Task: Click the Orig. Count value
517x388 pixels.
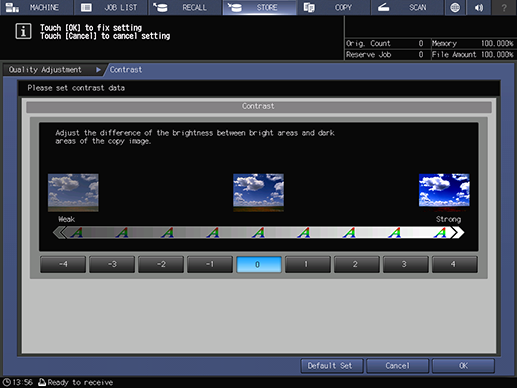Action: coord(421,43)
